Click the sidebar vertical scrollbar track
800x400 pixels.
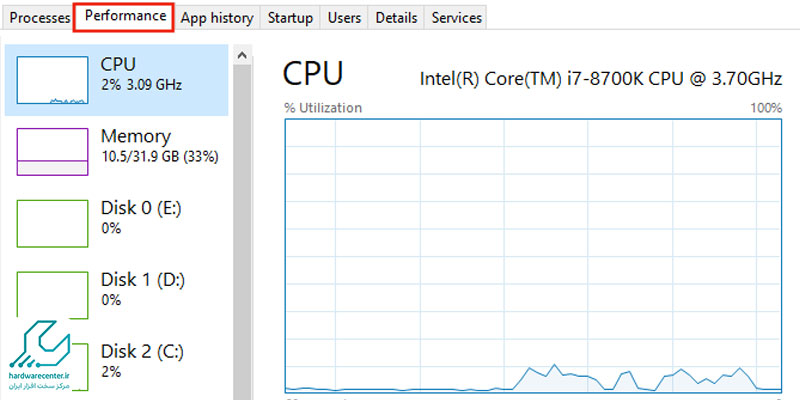click(x=242, y=232)
